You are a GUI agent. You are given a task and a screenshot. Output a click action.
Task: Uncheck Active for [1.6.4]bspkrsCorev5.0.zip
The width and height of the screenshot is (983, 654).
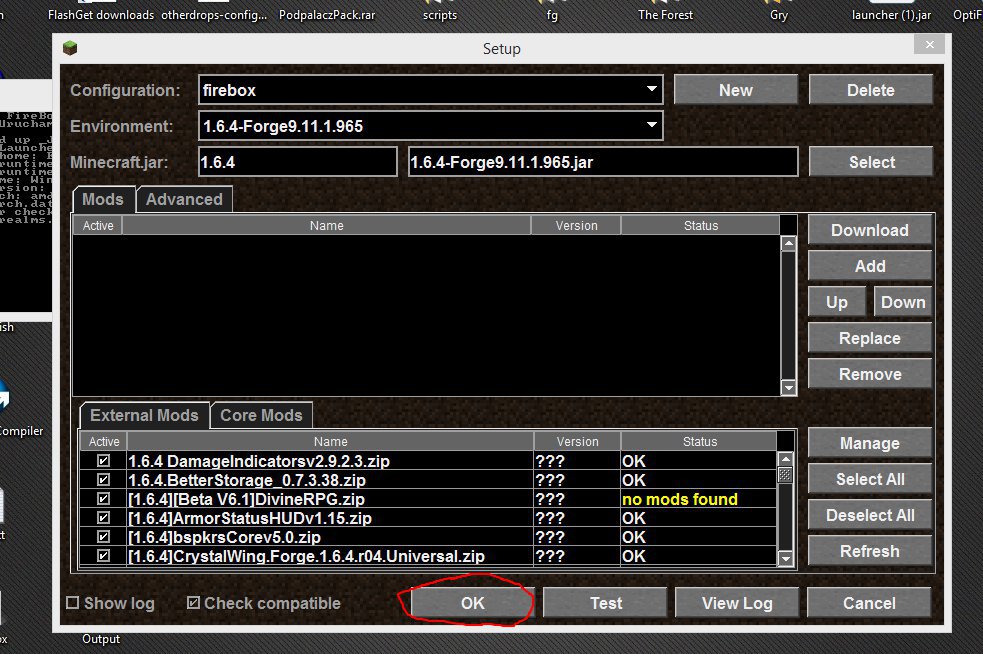point(103,537)
